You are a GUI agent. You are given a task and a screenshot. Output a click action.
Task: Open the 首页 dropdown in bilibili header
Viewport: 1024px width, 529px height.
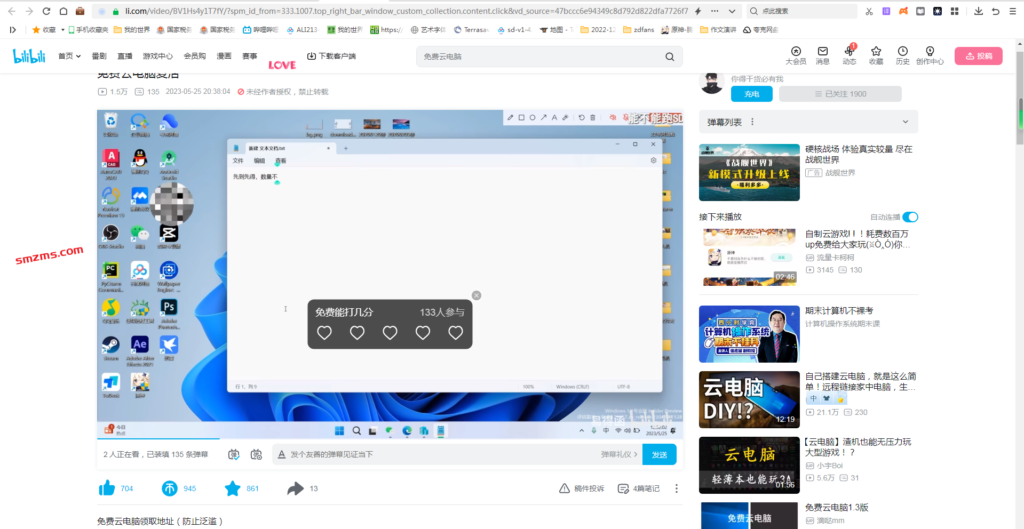click(69, 56)
